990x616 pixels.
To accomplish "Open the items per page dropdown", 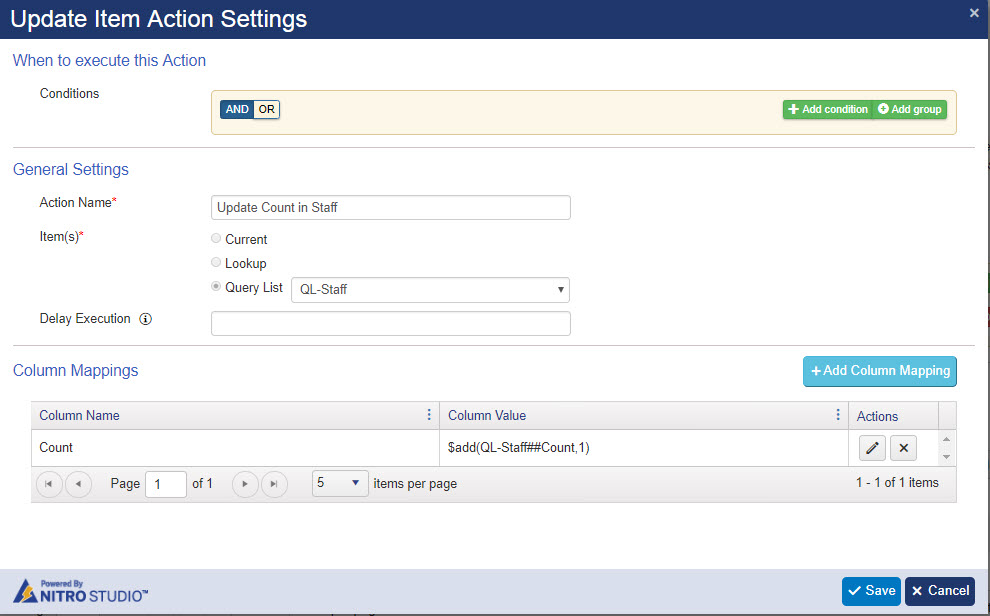I will [x=340, y=483].
